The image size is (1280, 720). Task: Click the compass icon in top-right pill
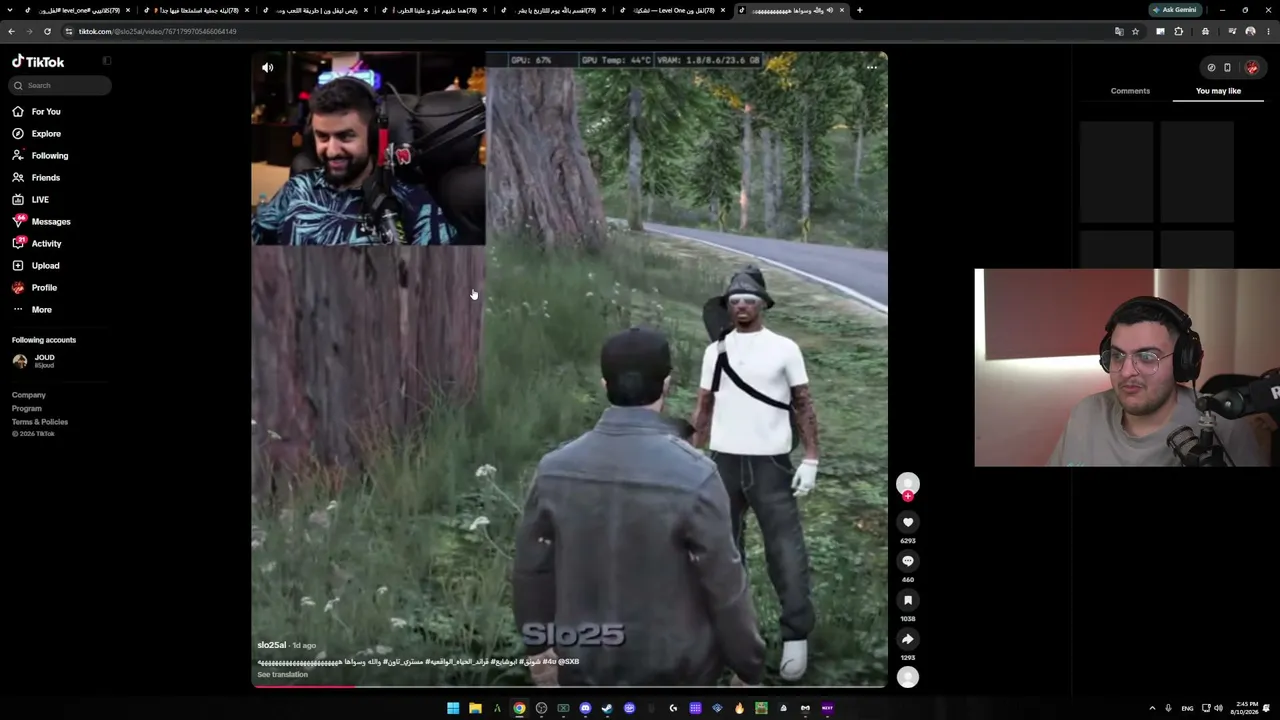pos(1211,68)
